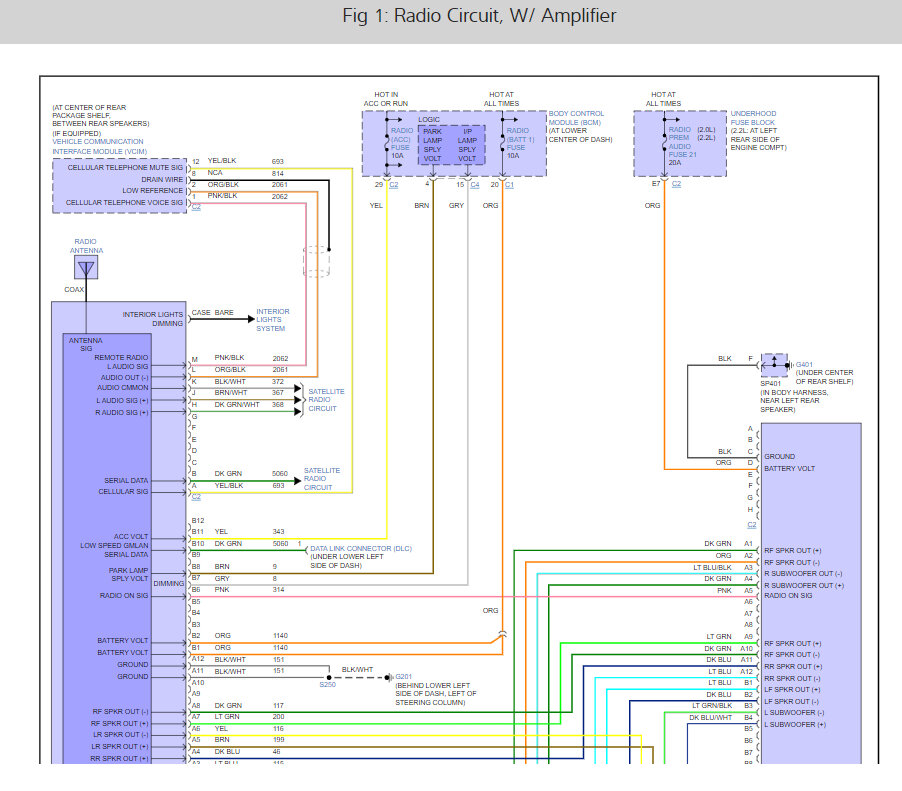The width and height of the screenshot is (902, 791).
Task: Click the radio antenna symbol
Action: [86, 268]
